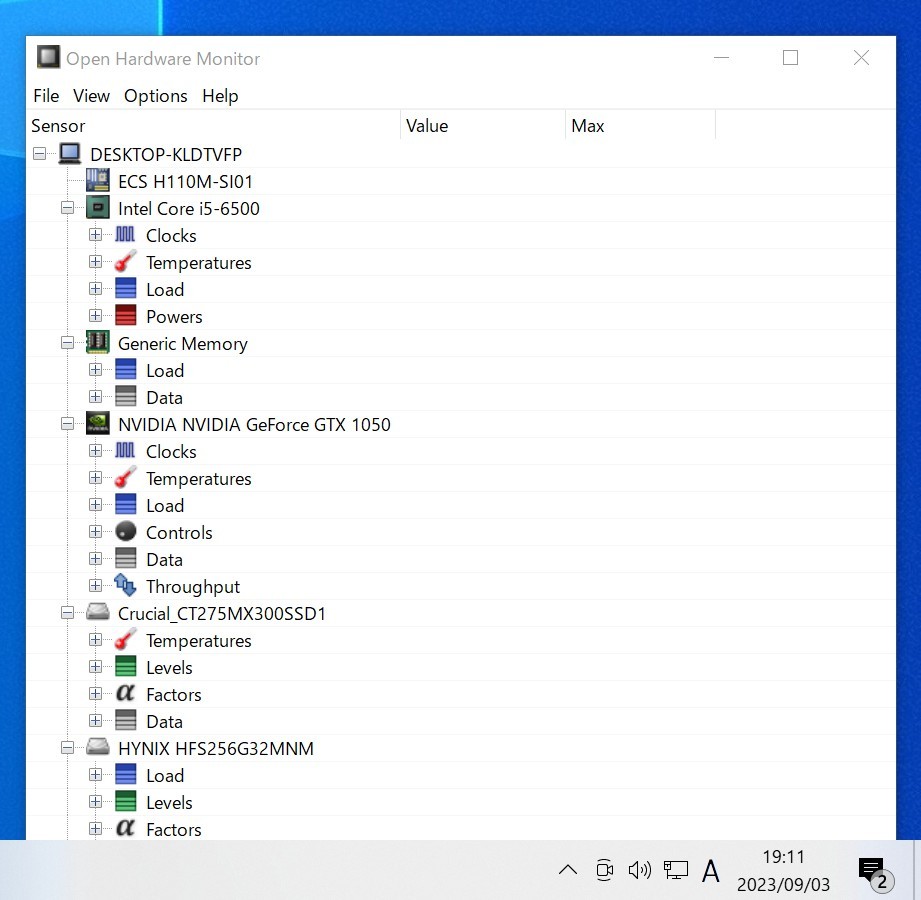Screen dimensions: 921x900
Task: Collapse the Generic Memory node
Action: click(x=68, y=343)
